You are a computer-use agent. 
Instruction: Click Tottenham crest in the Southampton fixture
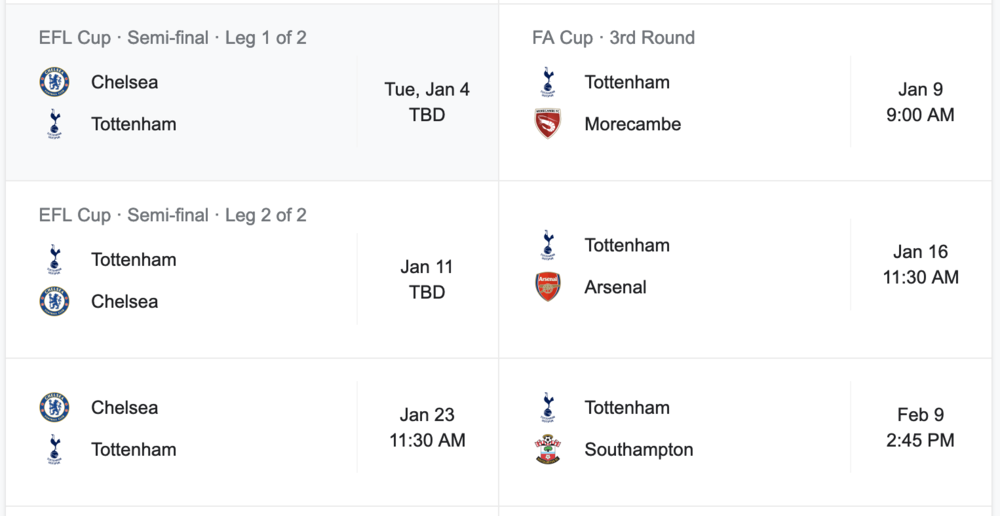coord(547,407)
